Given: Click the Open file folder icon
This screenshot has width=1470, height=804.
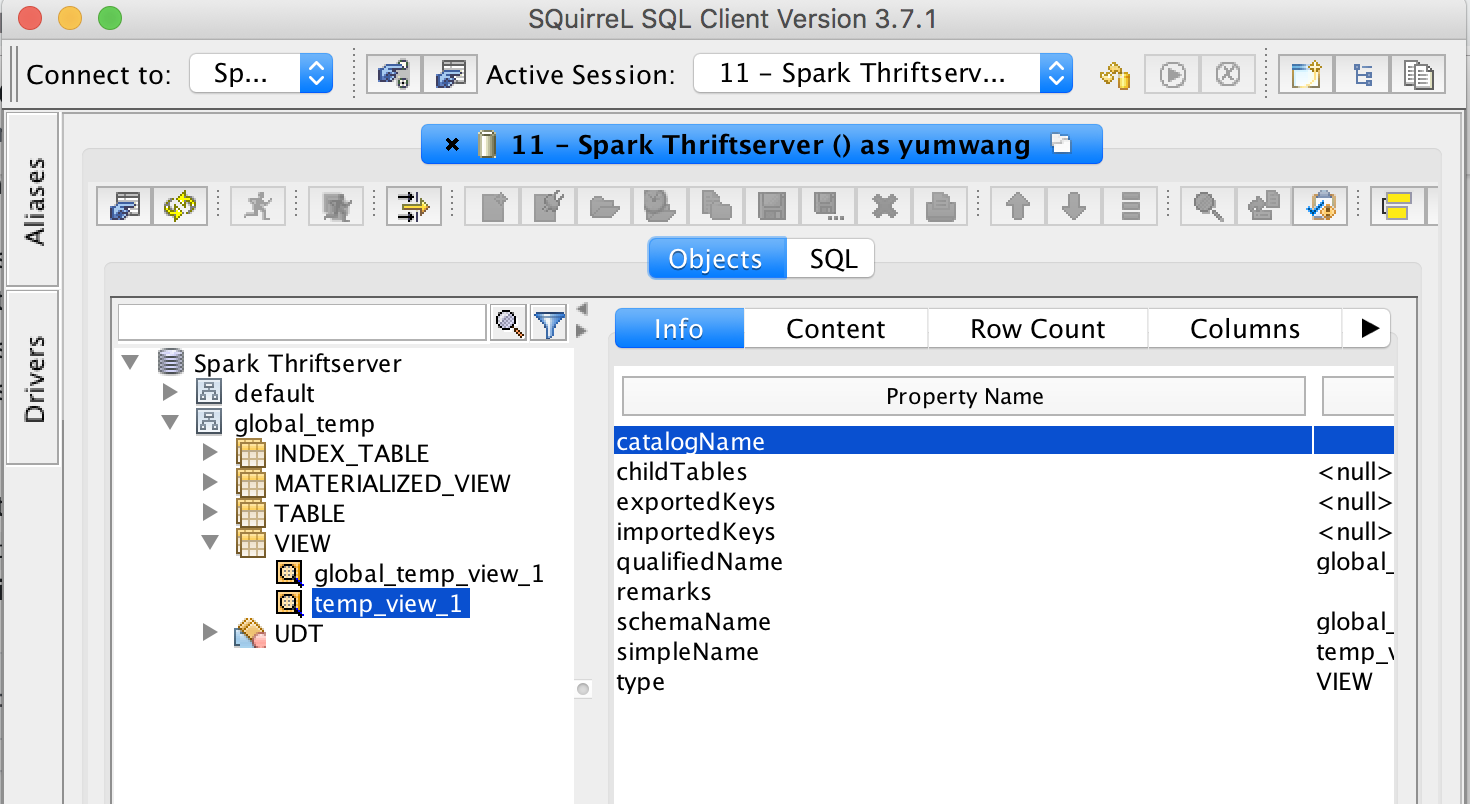Looking at the screenshot, I should 603,207.
